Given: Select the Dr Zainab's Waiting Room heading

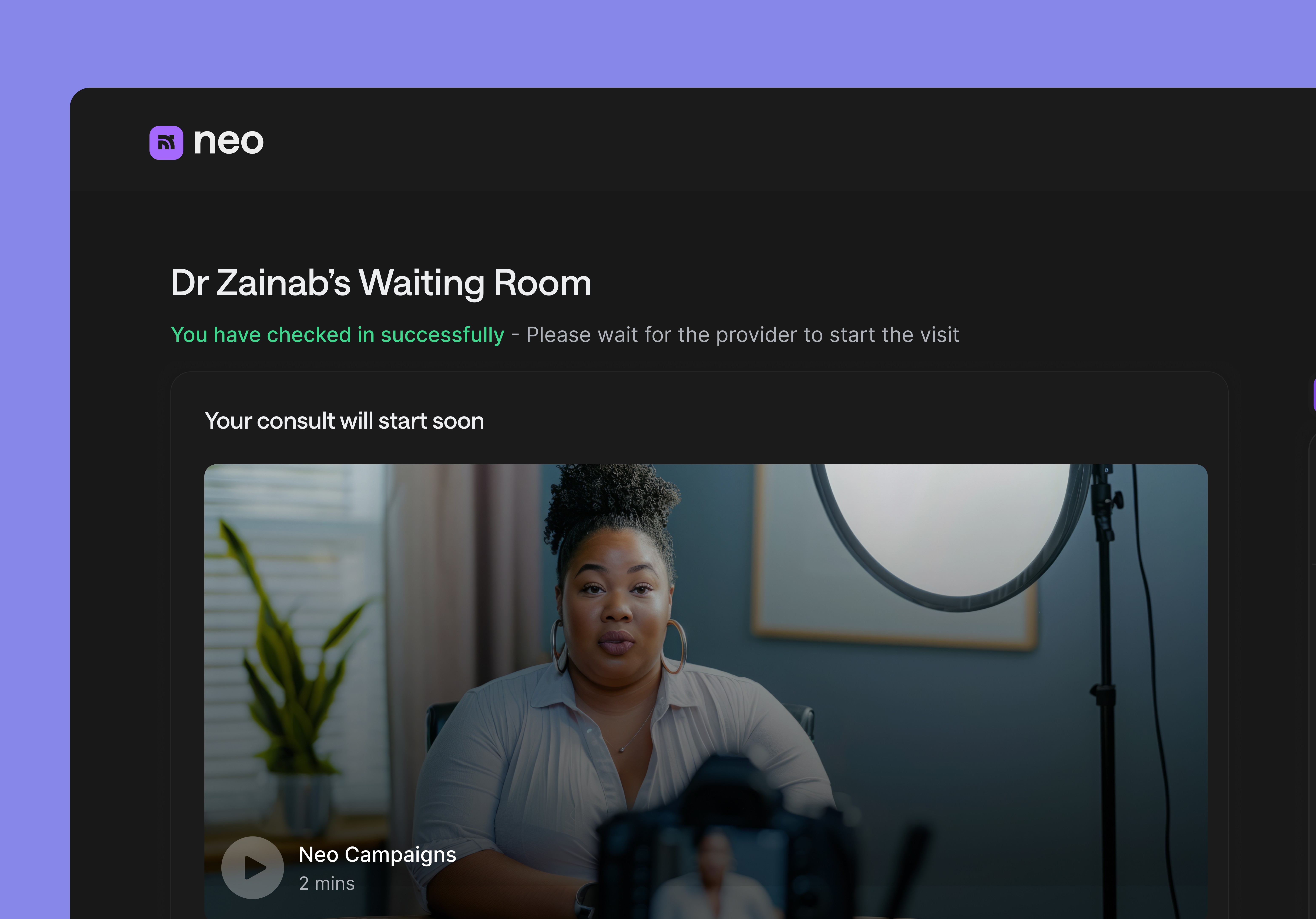Looking at the screenshot, I should [x=381, y=283].
